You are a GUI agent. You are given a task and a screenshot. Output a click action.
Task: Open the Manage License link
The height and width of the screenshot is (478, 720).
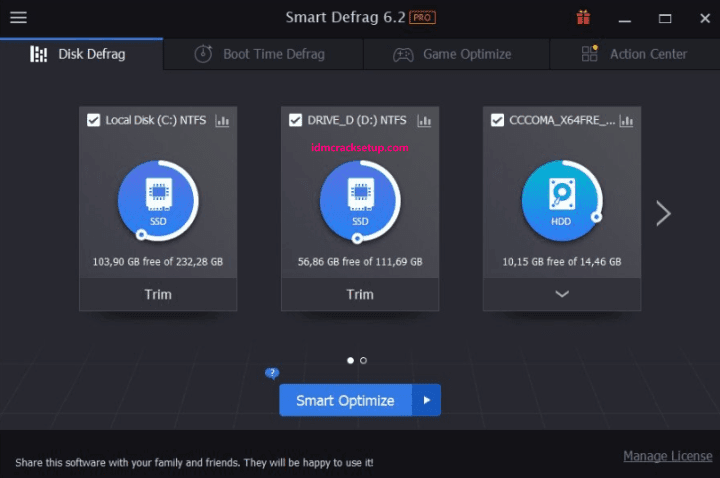pos(668,456)
